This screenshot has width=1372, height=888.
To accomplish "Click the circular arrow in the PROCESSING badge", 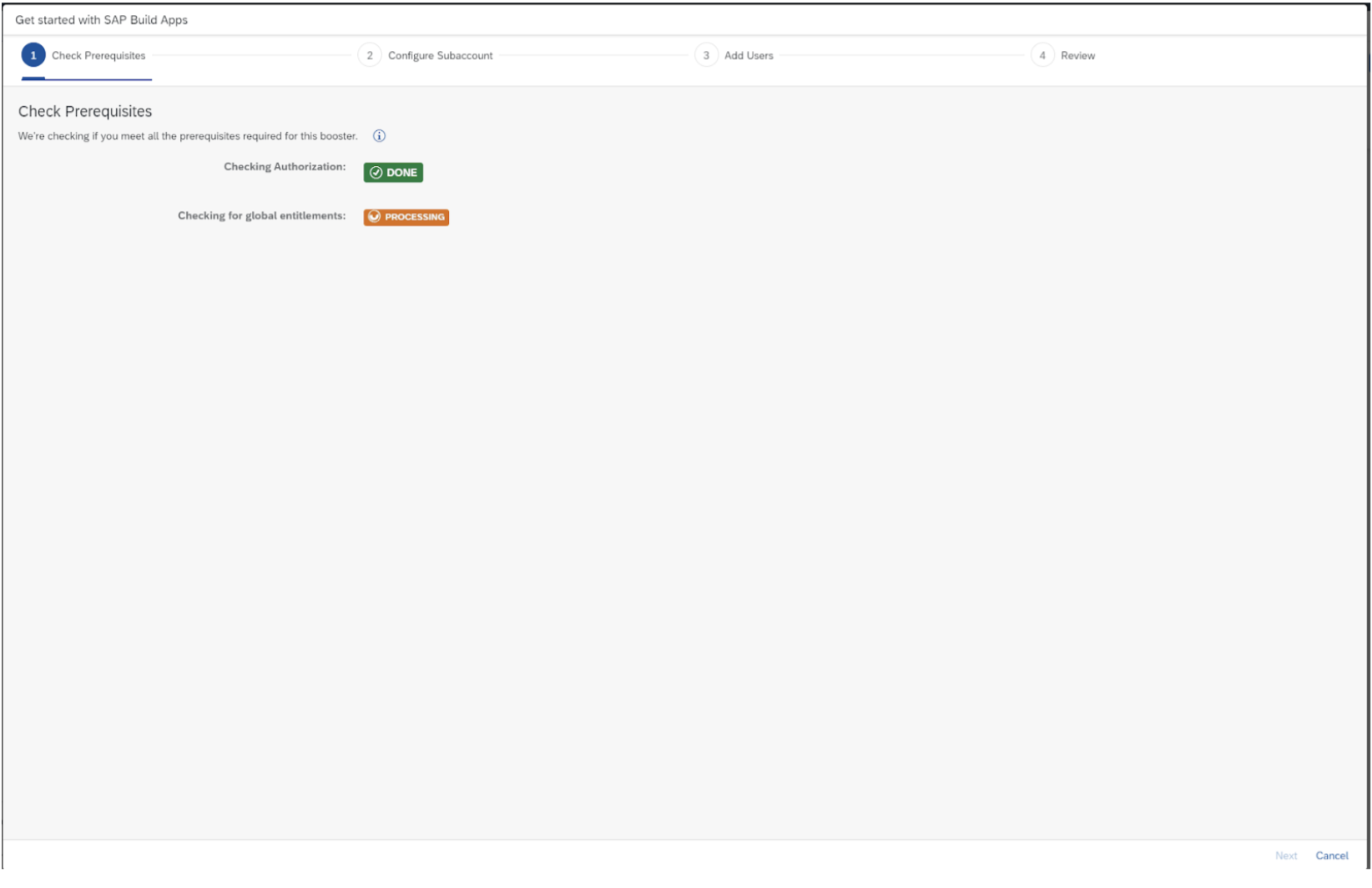I will [375, 217].
